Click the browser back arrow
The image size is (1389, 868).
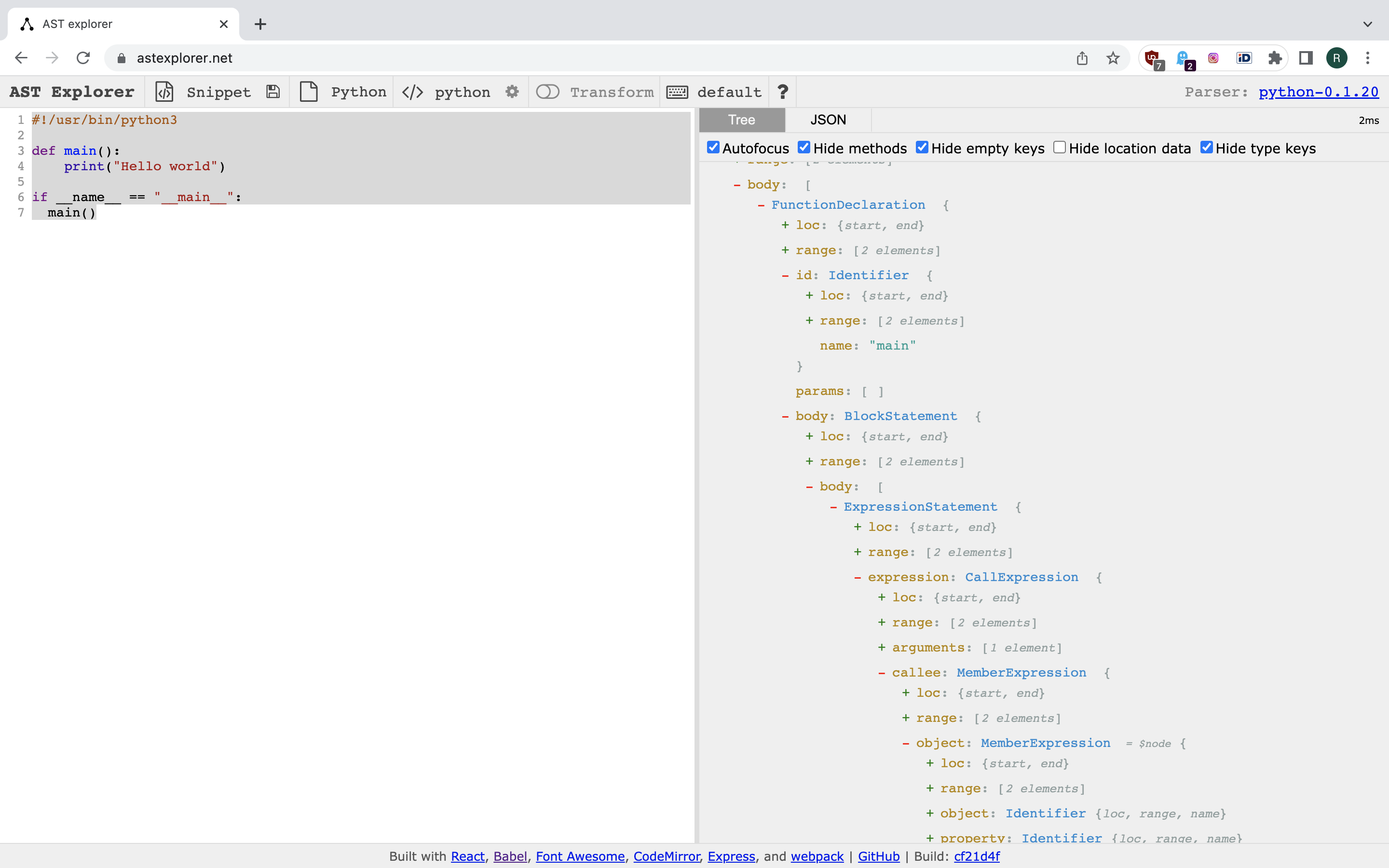tap(21, 58)
